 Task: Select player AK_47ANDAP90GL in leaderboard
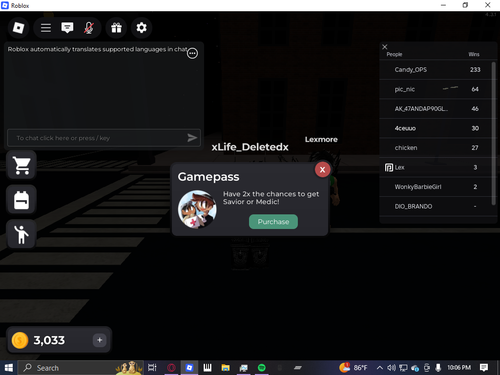point(436,109)
